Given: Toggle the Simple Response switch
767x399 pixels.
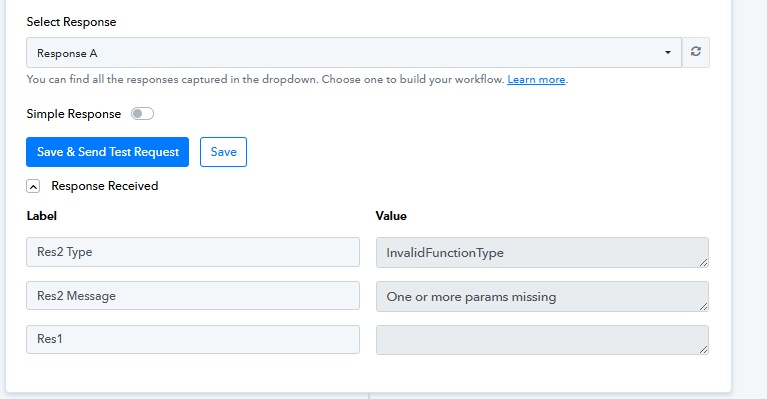Looking at the screenshot, I should click(x=142, y=113).
